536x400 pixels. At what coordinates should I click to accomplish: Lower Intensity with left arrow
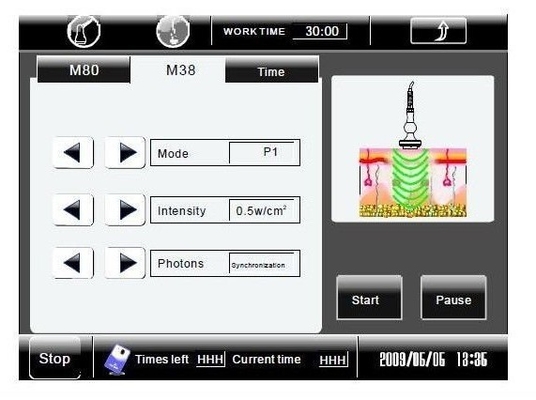point(73,210)
